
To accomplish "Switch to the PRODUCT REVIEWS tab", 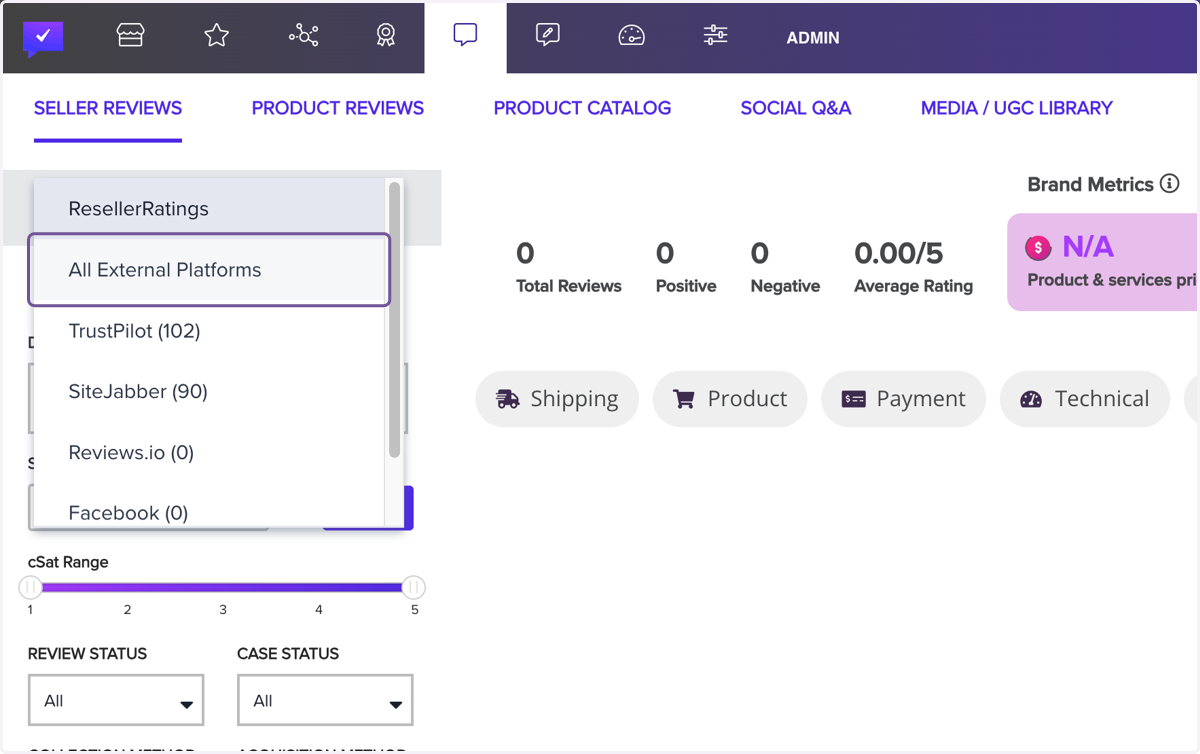I will tap(338, 108).
